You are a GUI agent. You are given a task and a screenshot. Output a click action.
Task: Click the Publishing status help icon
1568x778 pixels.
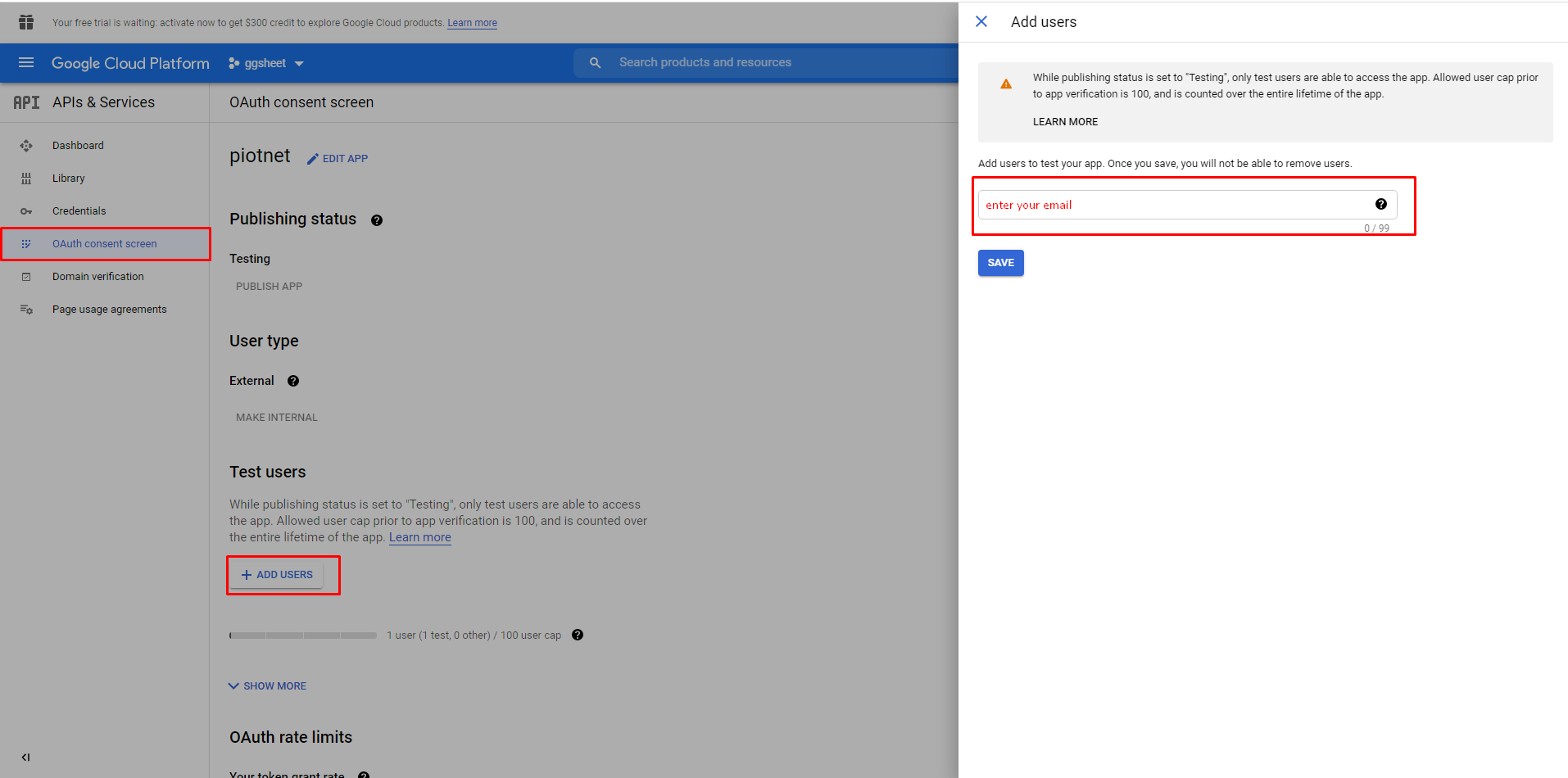(376, 219)
